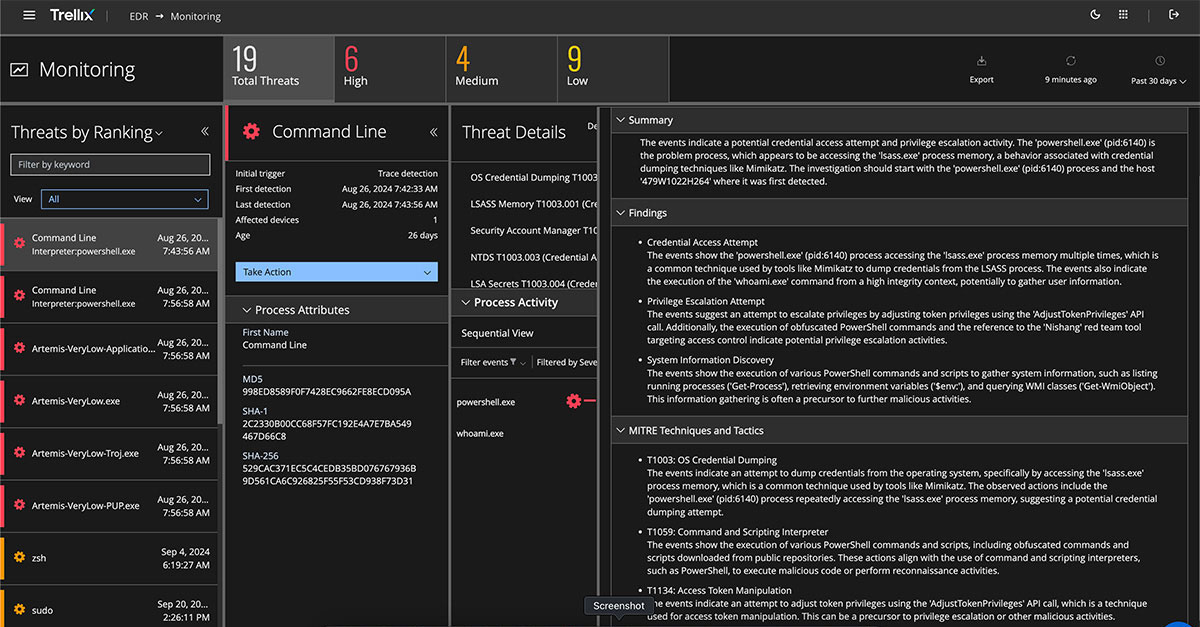The image size is (1200, 627).
Task: Click the Export download icon
Action: [x=981, y=62]
